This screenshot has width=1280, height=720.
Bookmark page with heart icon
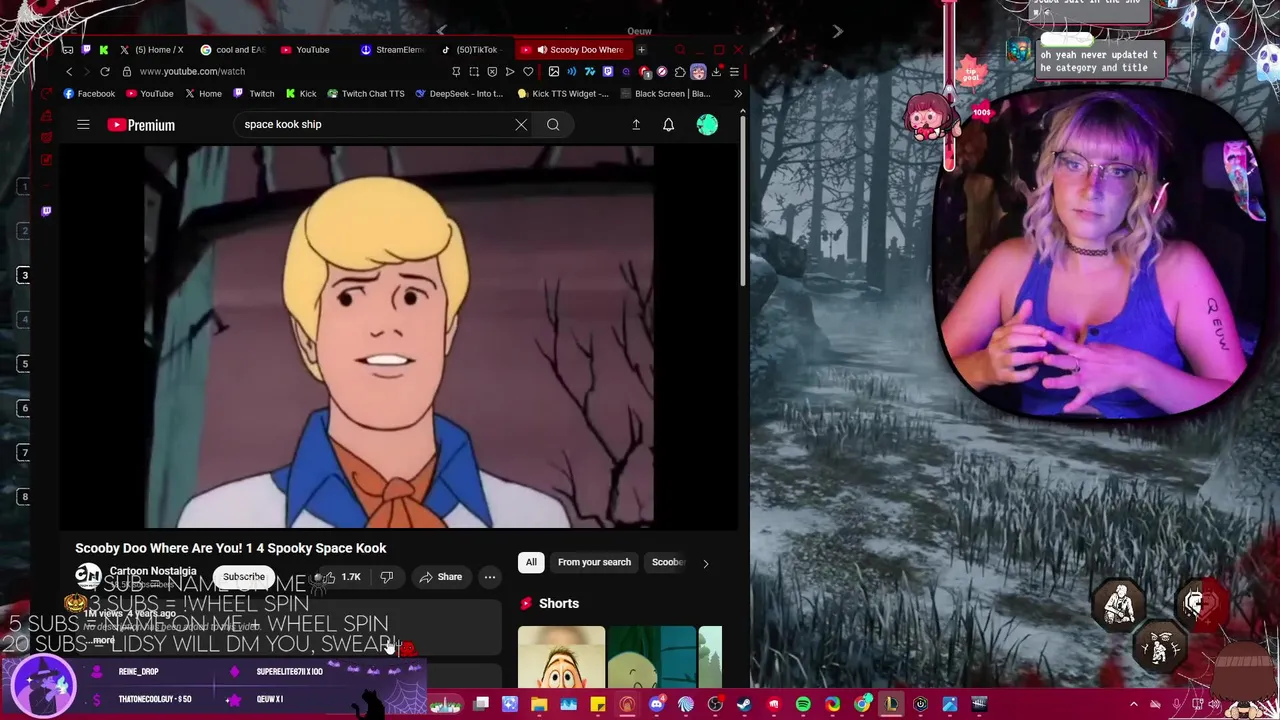(x=528, y=72)
